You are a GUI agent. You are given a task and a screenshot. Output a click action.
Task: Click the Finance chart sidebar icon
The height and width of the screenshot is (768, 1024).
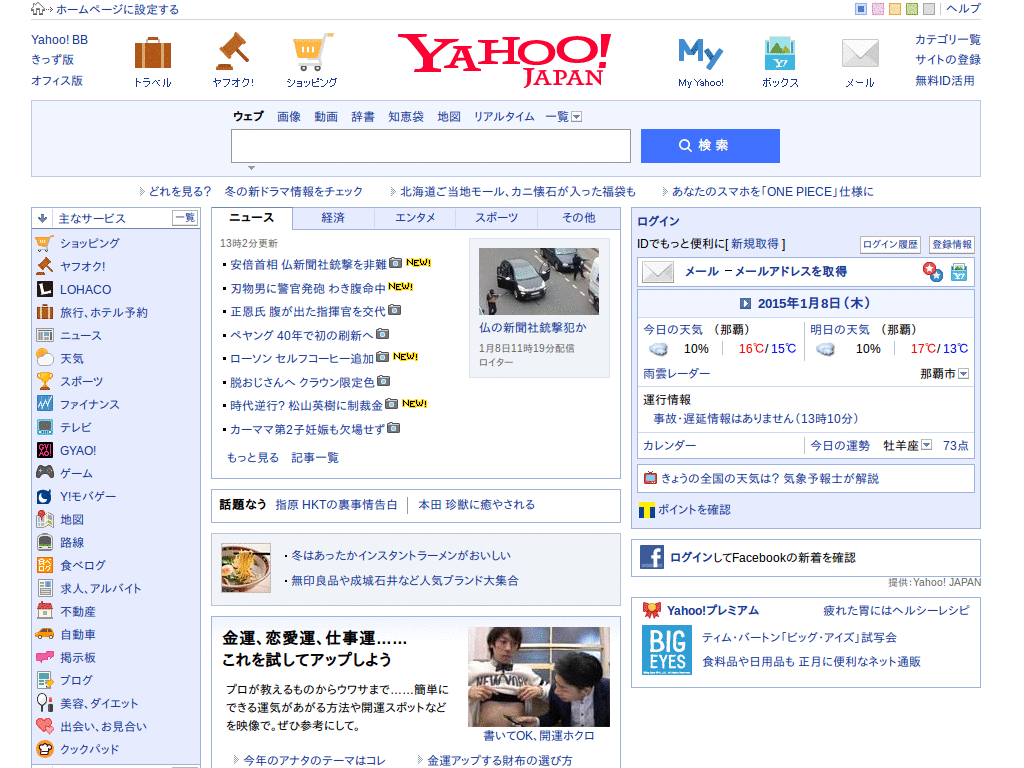pyautogui.click(x=44, y=404)
